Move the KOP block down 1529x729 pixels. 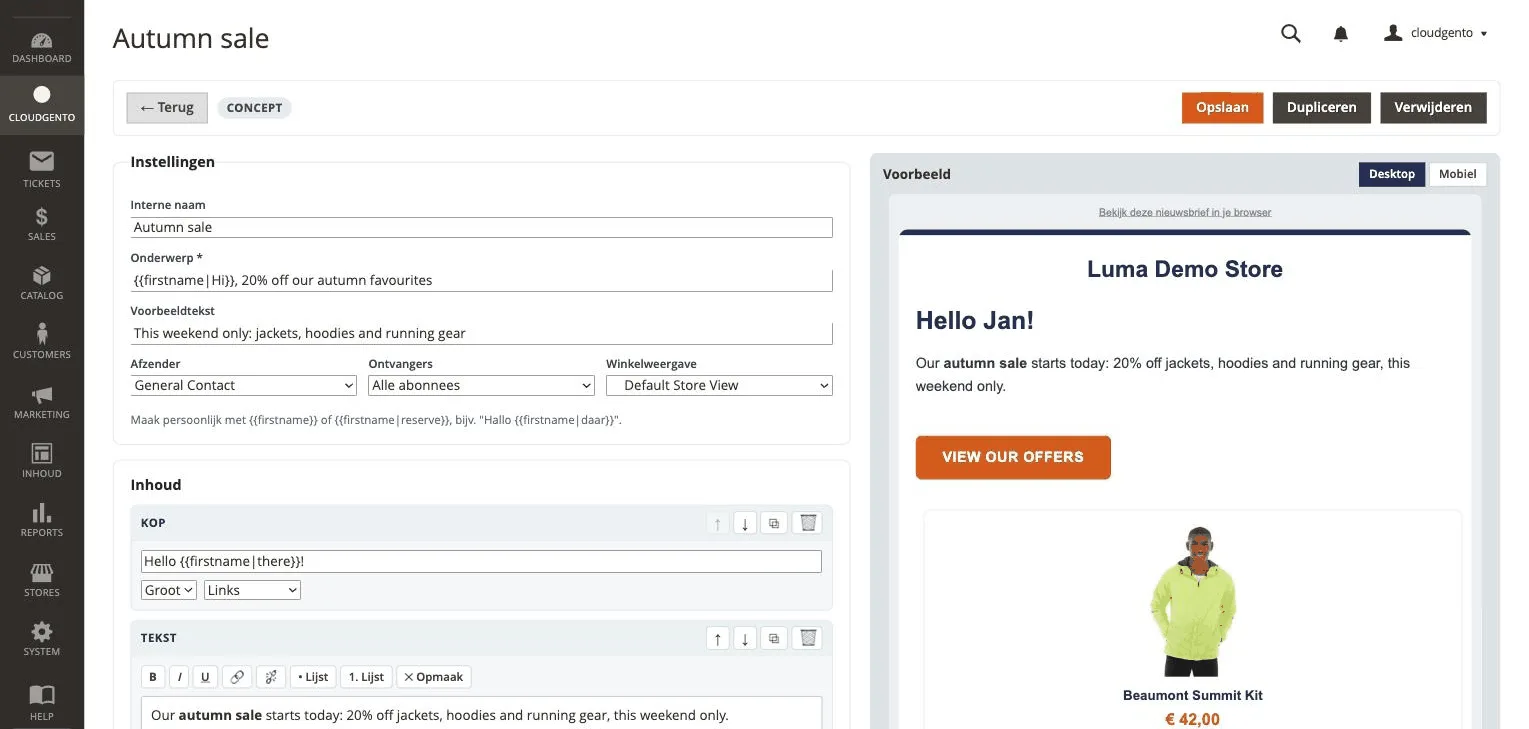[x=744, y=523]
